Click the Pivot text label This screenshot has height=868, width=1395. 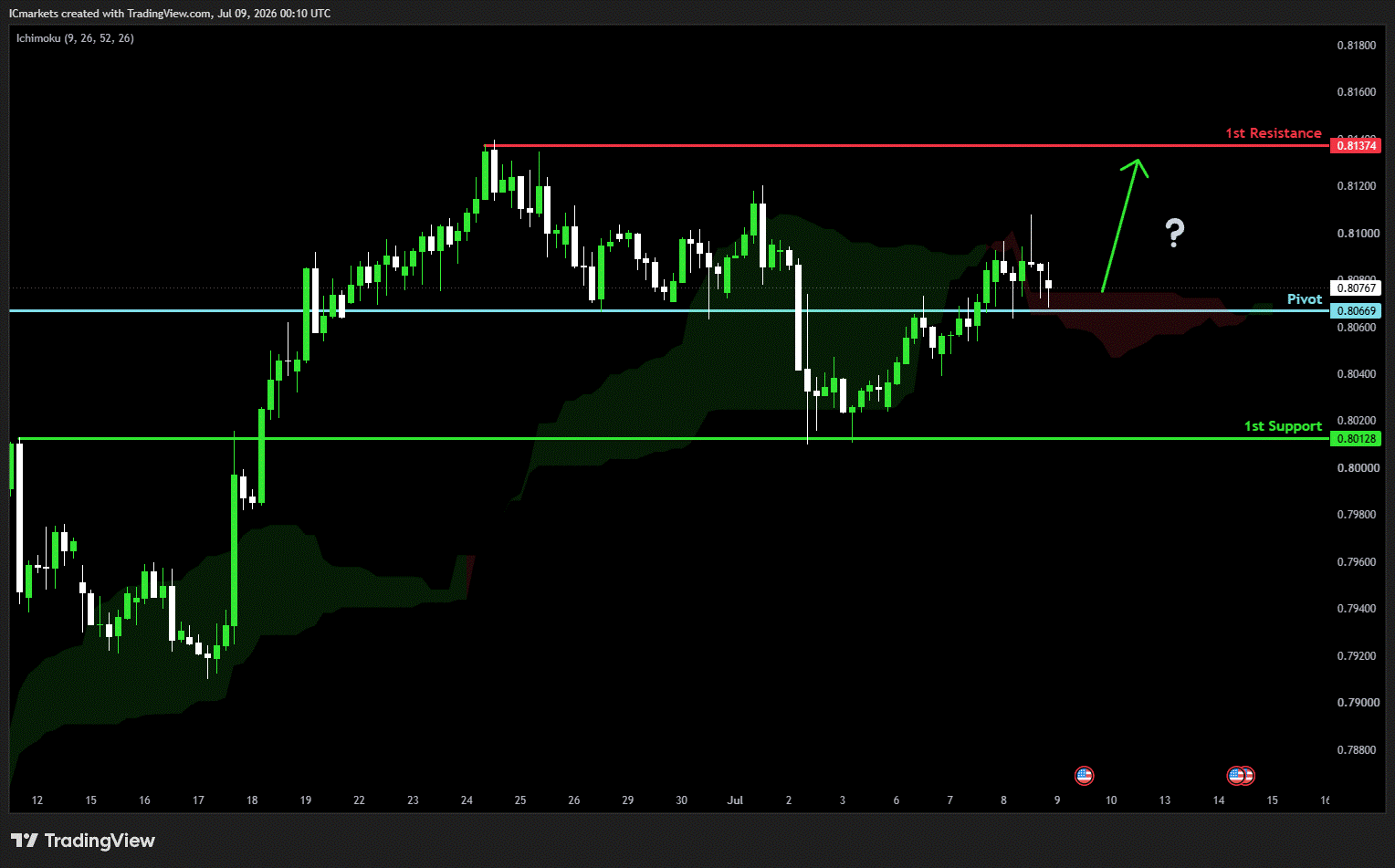tap(1305, 299)
